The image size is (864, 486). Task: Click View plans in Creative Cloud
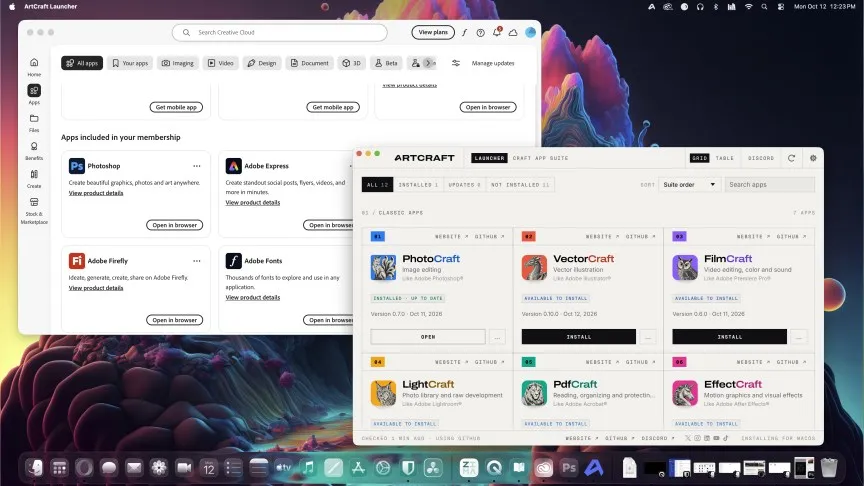point(433,33)
